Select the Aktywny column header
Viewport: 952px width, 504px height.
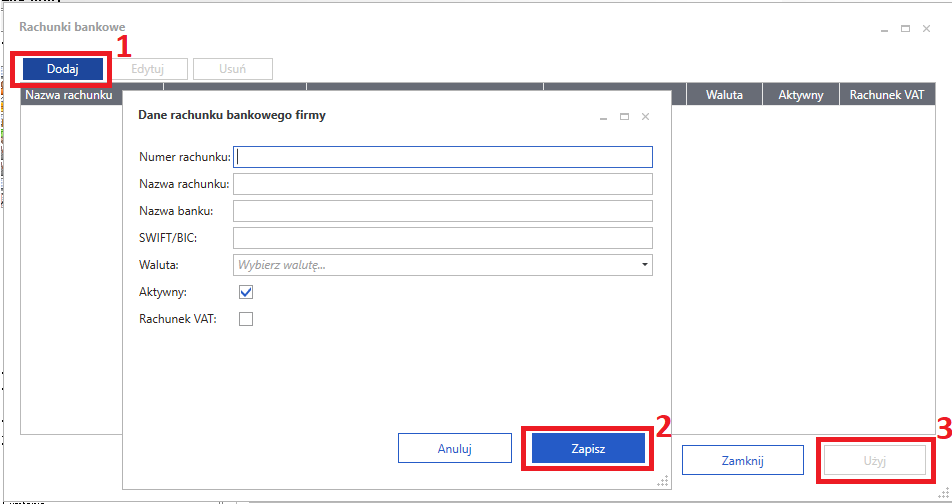click(800, 96)
